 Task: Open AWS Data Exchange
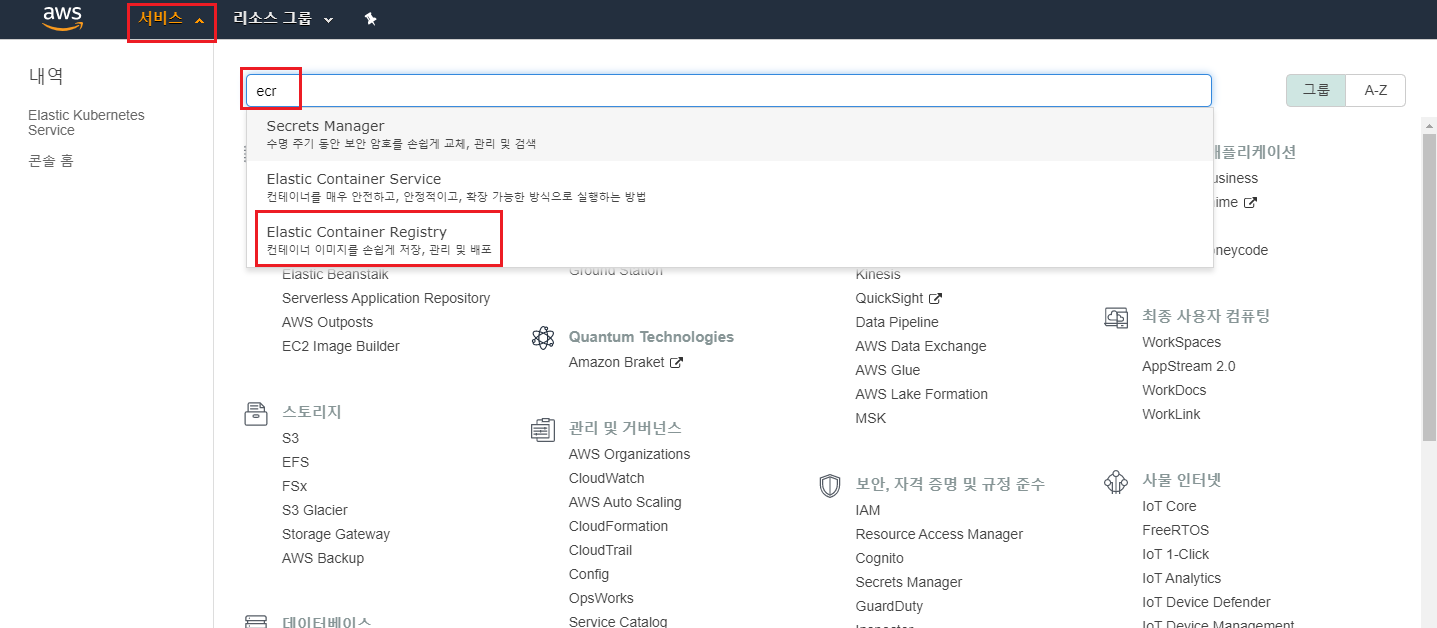pyautogui.click(x=921, y=346)
